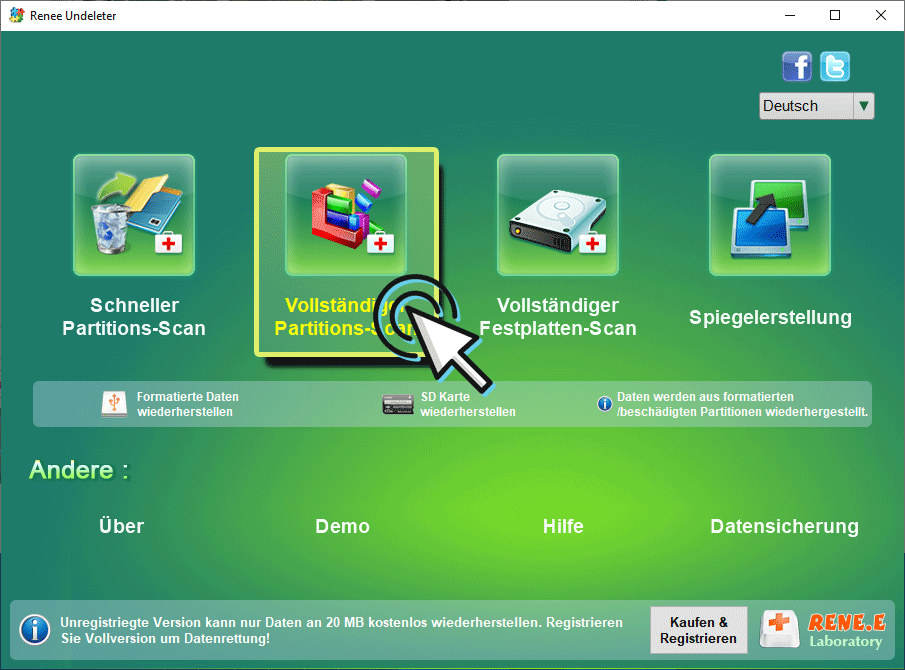Click the USB drive icon for formatted data

114,404
